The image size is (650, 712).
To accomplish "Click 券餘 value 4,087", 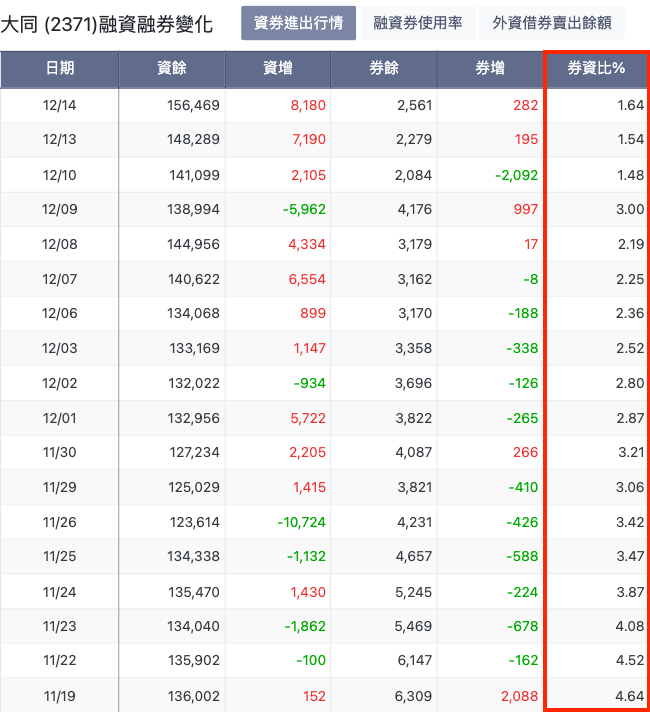I will (x=413, y=452).
